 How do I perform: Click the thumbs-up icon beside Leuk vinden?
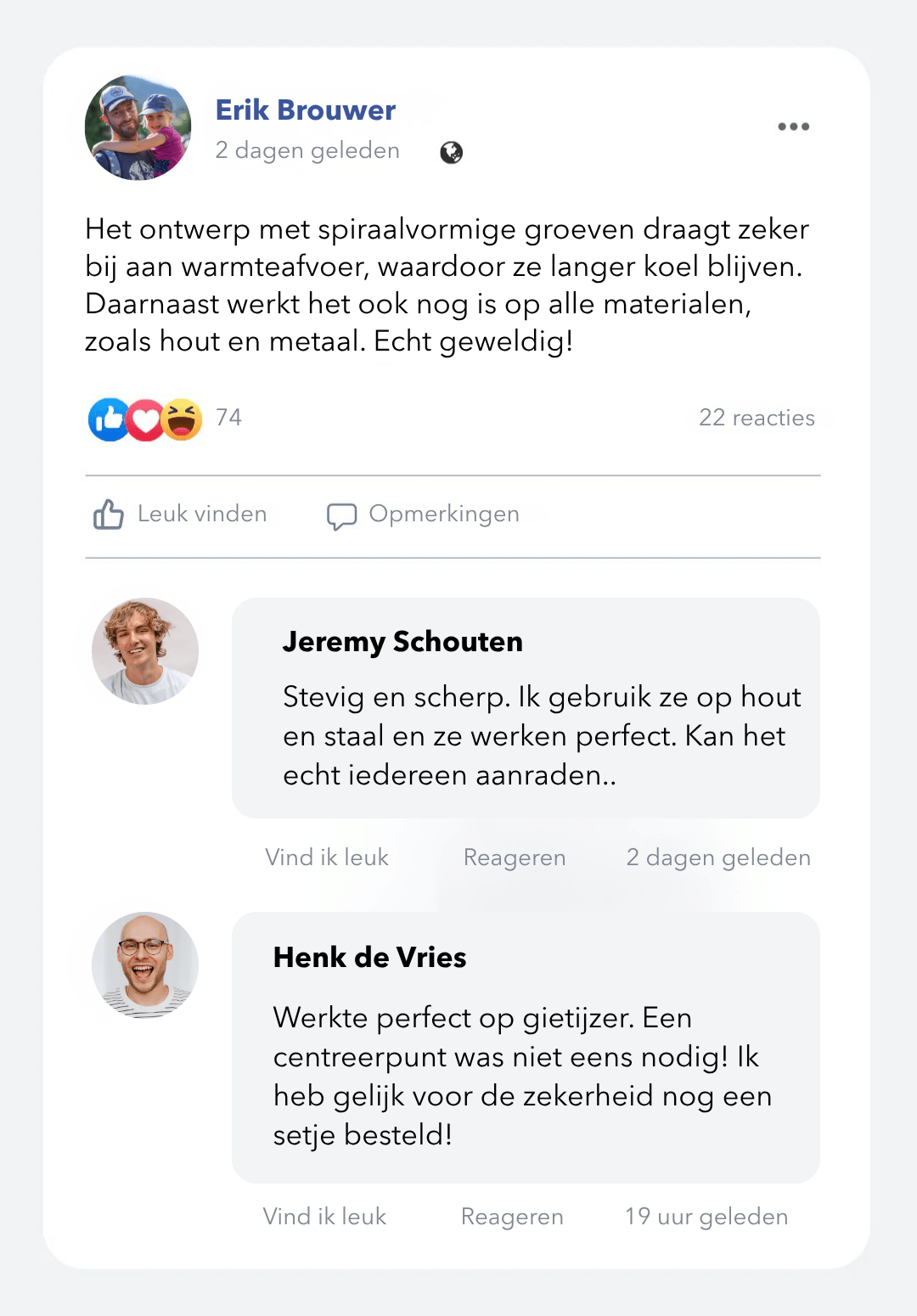(109, 514)
